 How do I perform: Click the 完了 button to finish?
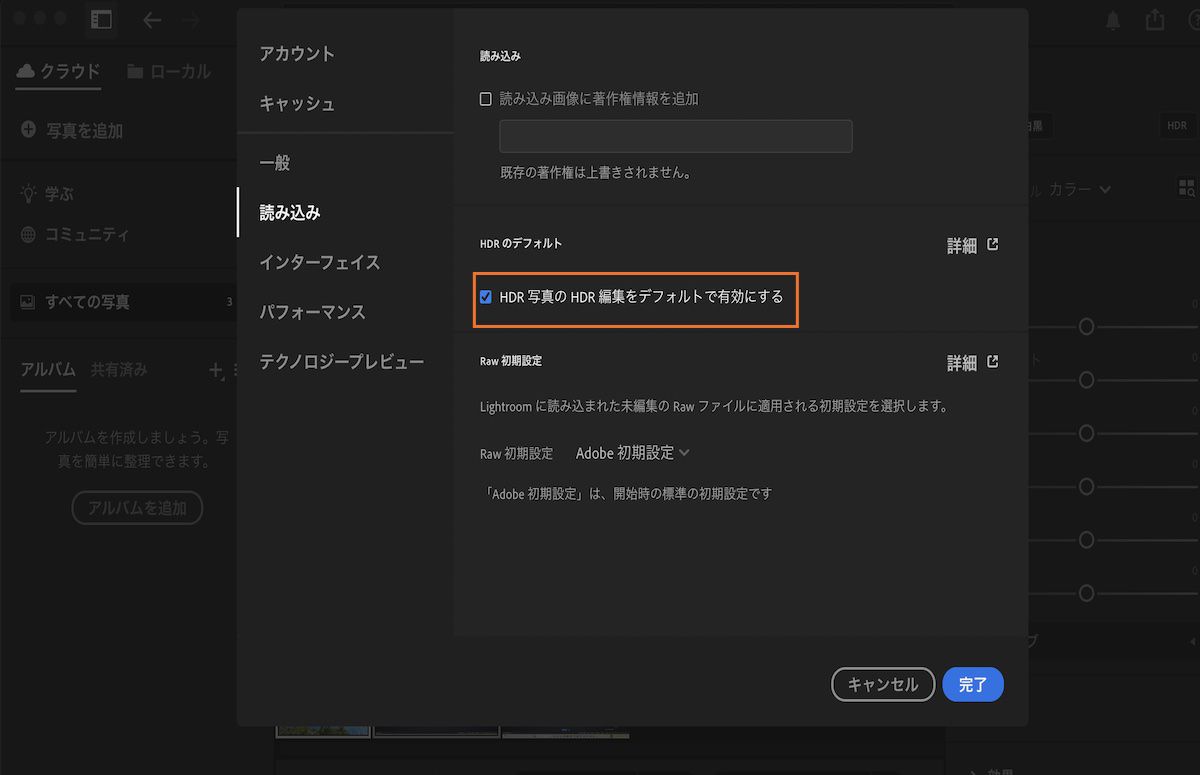[x=973, y=685]
